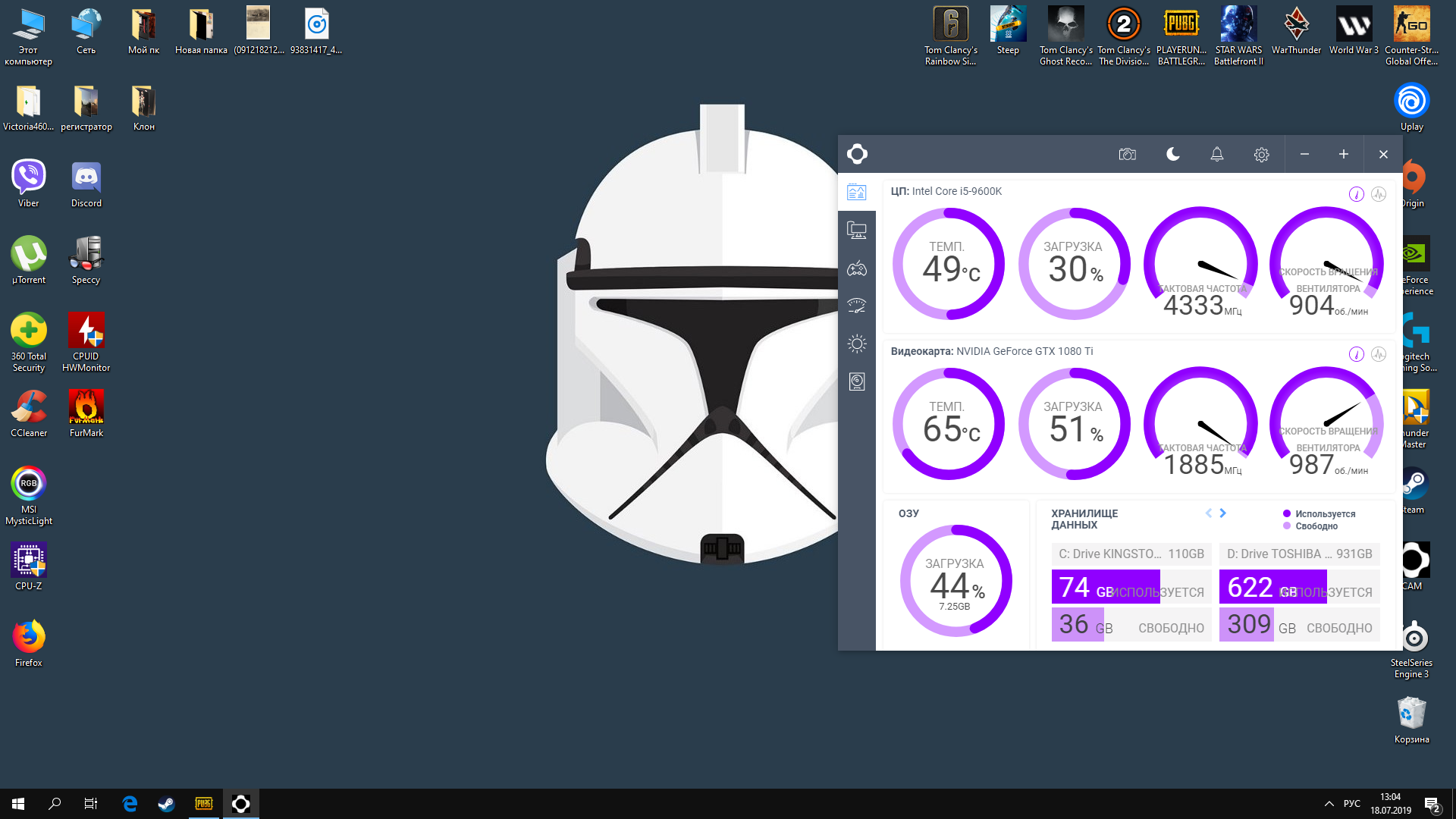Open CAM settings gear

click(x=1261, y=155)
